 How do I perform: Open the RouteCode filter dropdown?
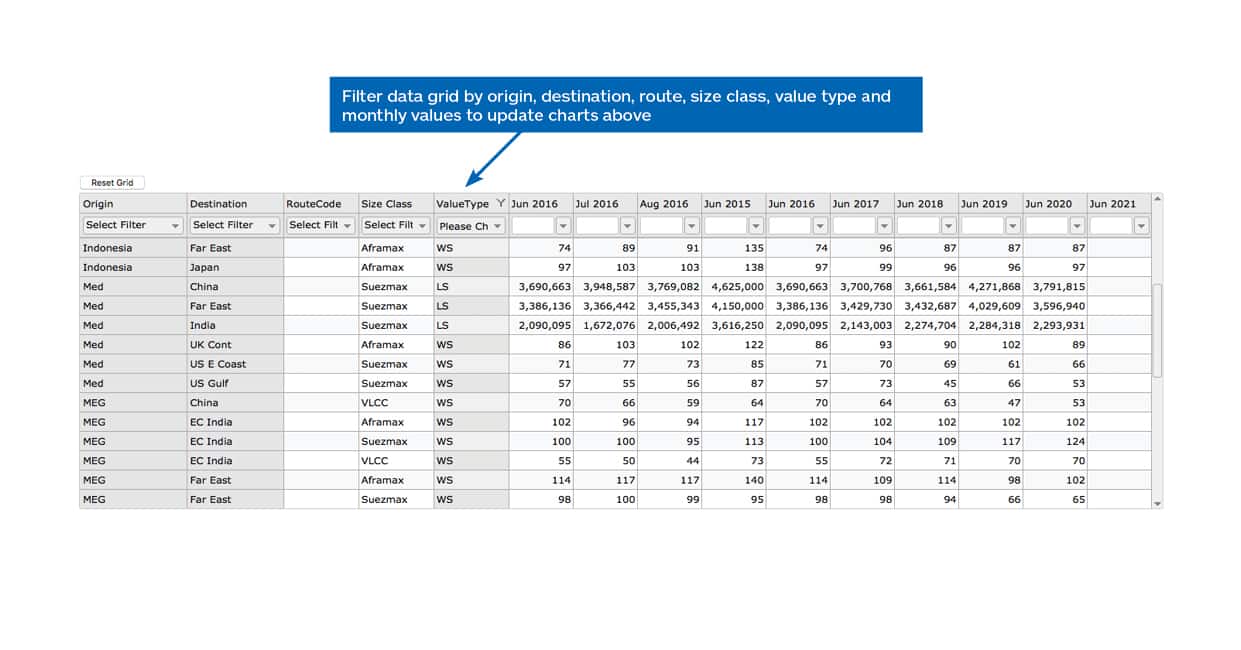(321, 226)
